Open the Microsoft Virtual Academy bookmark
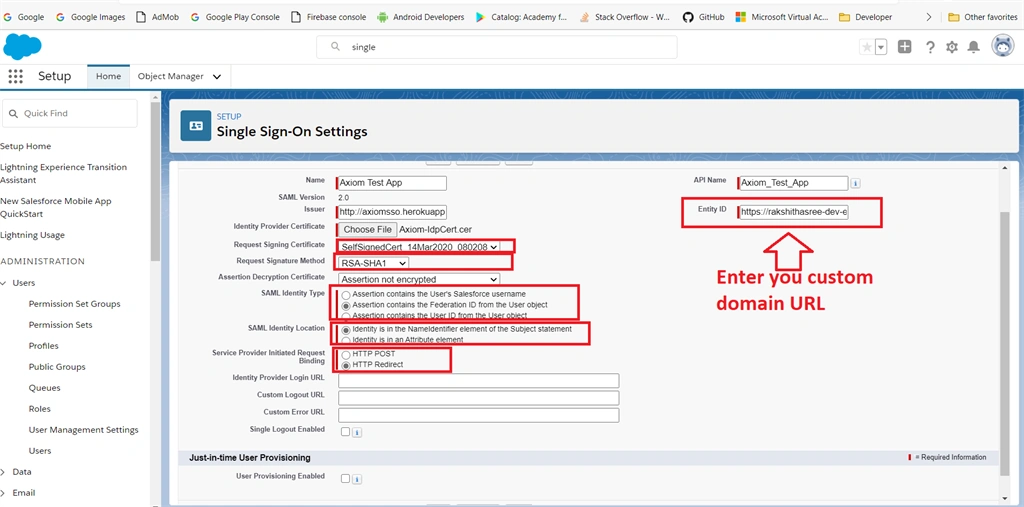1024x507 pixels. (782, 17)
